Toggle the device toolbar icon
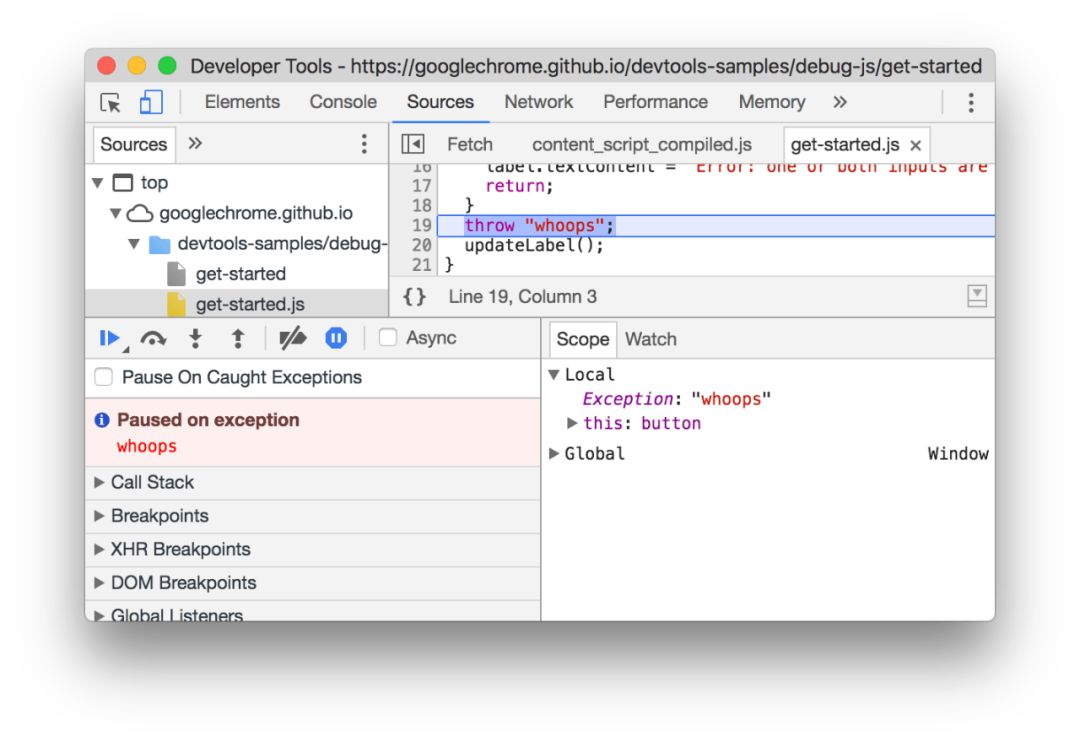Screen dimensions: 1080x742 pos(151,102)
